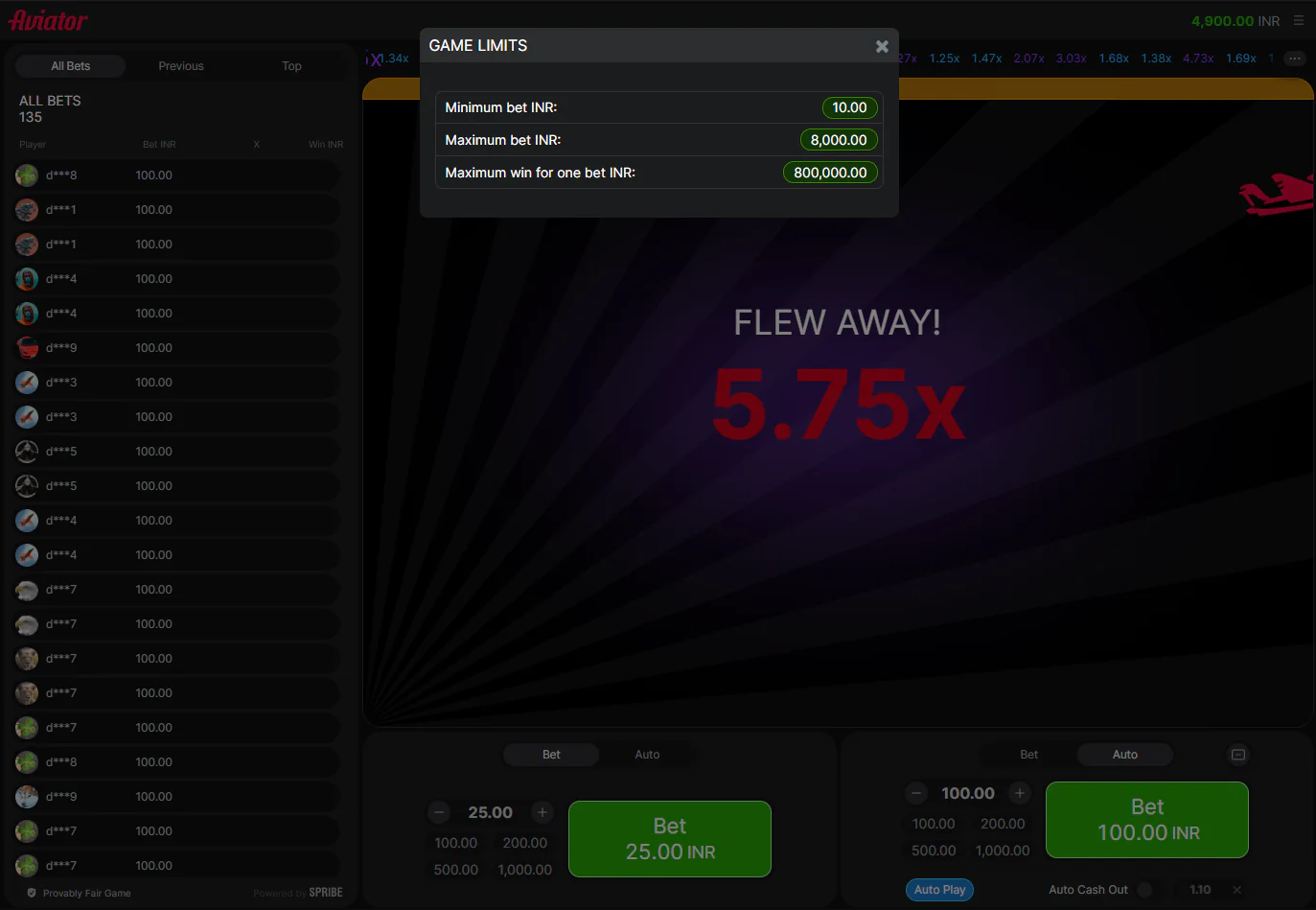The height and width of the screenshot is (910, 1316).
Task: Switch to the Top bets tab
Action: (x=291, y=66)
